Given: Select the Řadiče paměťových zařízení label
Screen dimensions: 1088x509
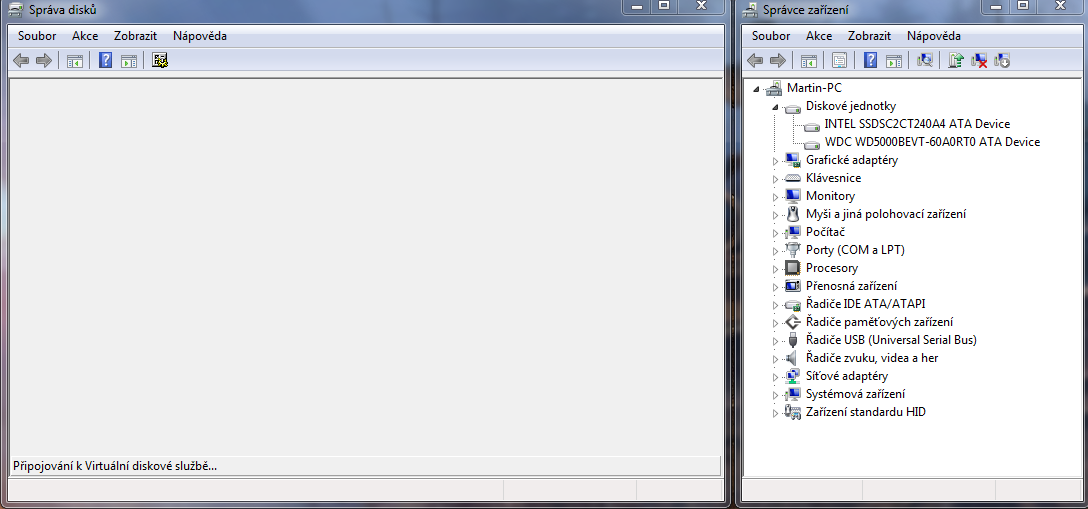Looking at the screenshot, I should 879,322.
